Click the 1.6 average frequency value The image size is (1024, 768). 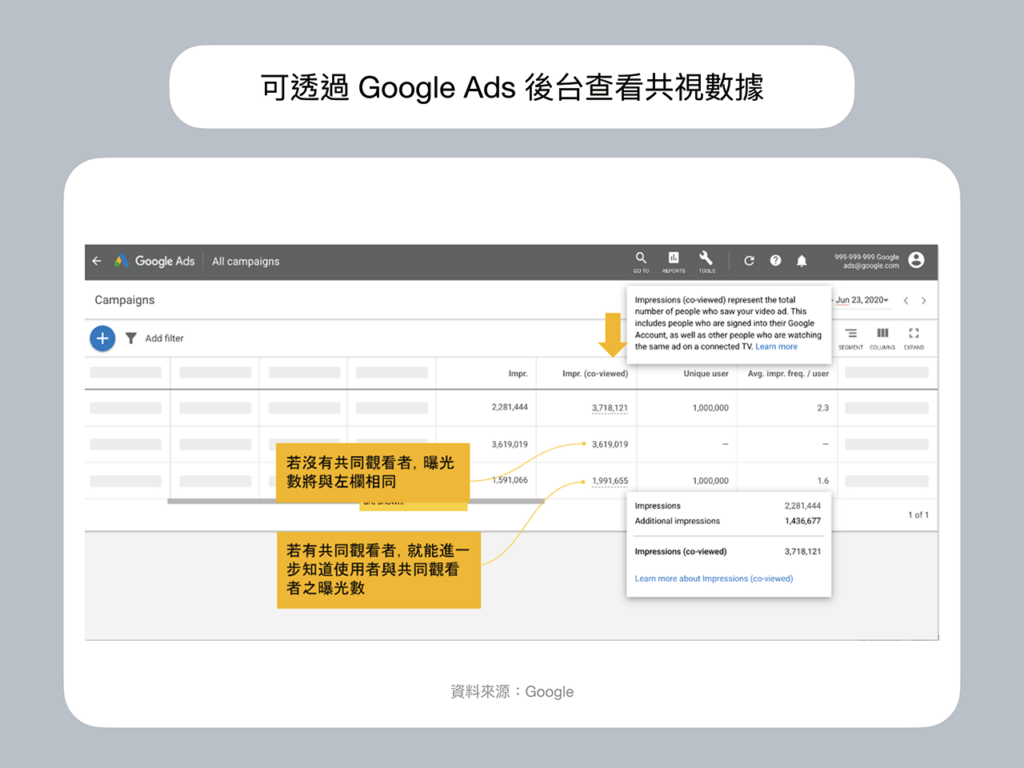point(823,481)
